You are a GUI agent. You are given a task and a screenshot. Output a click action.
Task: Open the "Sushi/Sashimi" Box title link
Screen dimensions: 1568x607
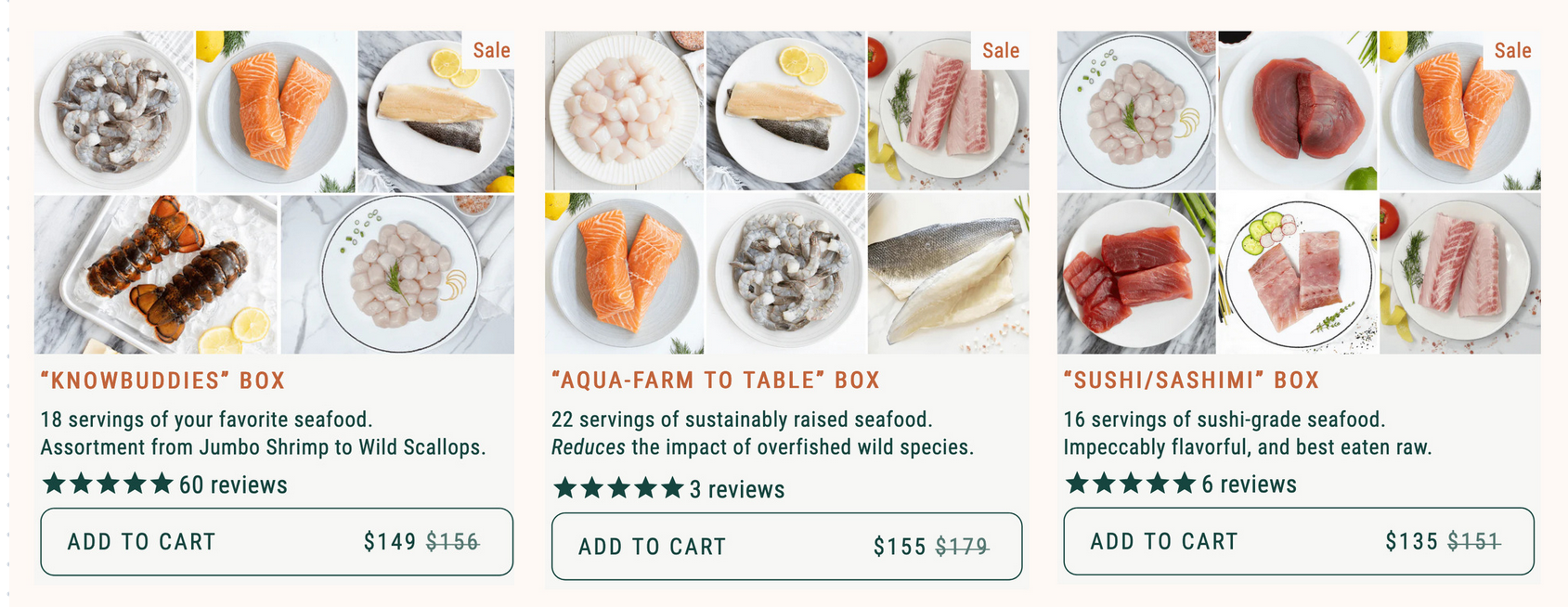1191,381
